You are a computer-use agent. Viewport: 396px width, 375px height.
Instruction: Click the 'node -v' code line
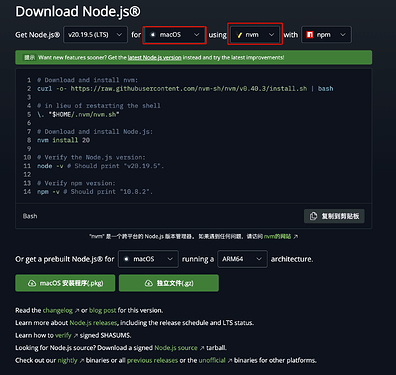coord(100,166)
